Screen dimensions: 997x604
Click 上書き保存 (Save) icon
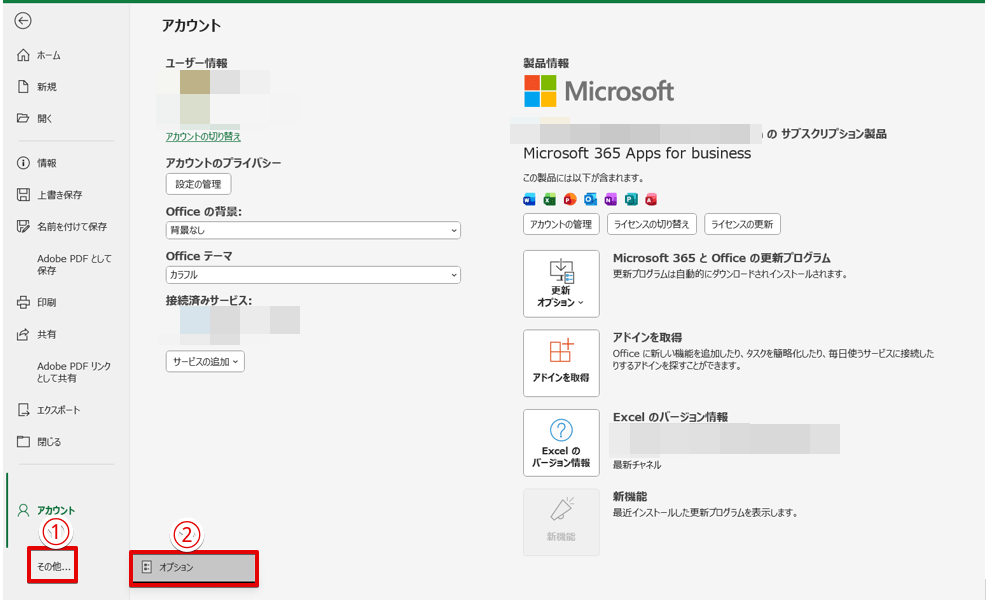tap(23, 195)
